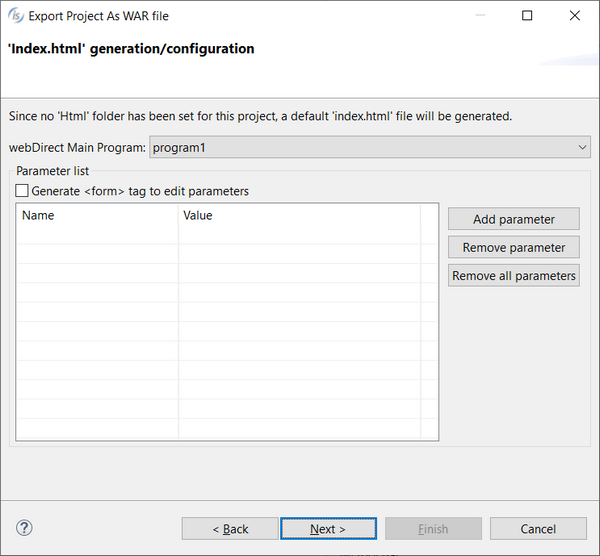Click the first empty Value cell
This screenshot has width=600, height=556.
coord(299,235)
